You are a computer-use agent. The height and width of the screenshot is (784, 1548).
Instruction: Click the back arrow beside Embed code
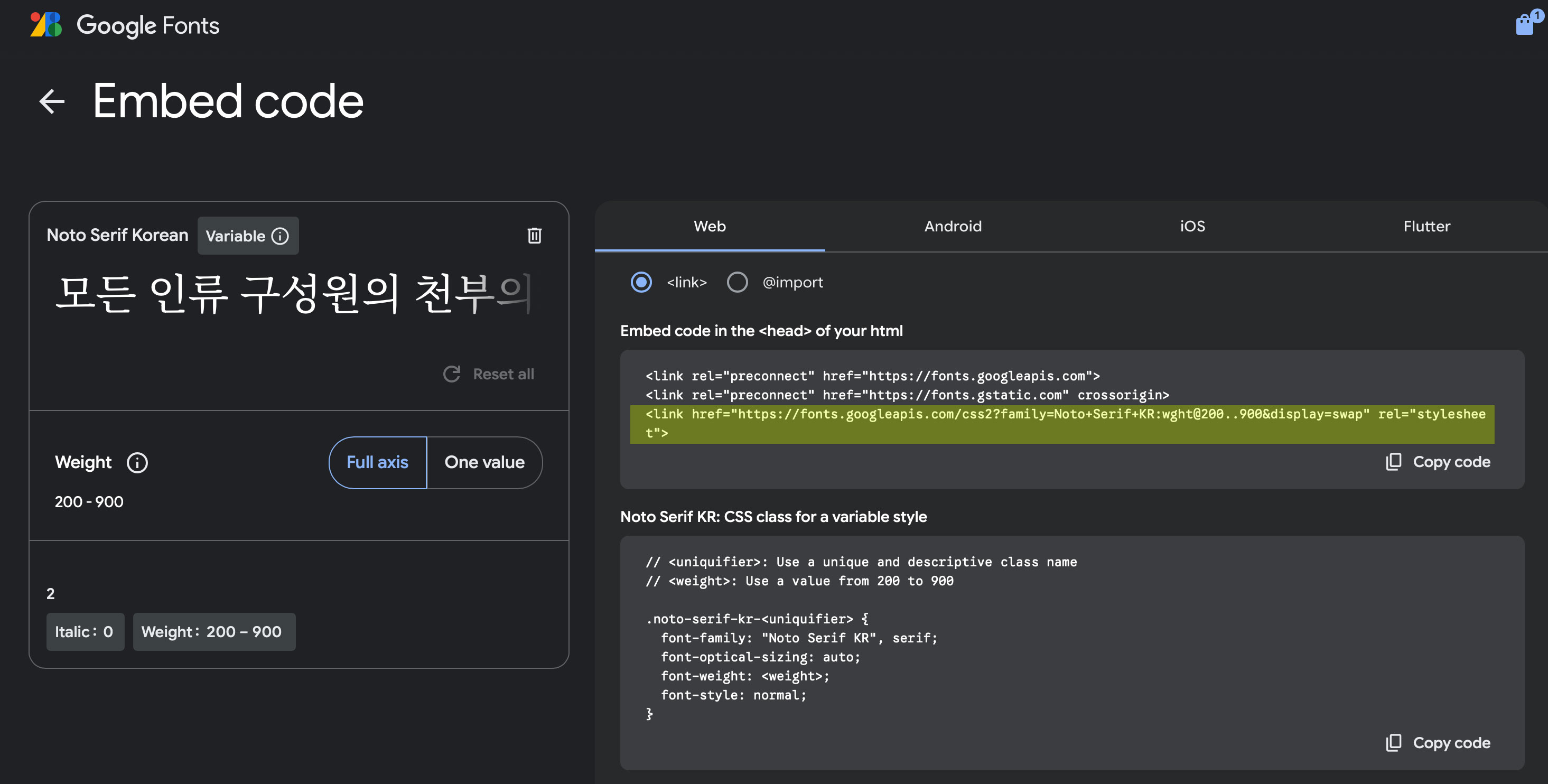(52, 101)
